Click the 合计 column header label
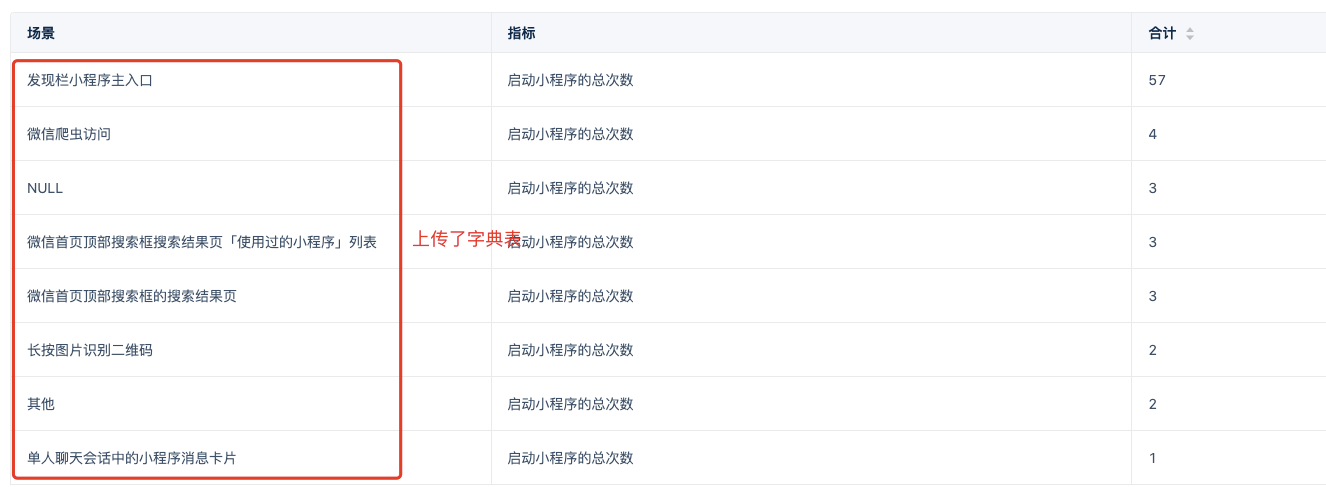This screenshot has height=487, width=1326. point(1162,34)
